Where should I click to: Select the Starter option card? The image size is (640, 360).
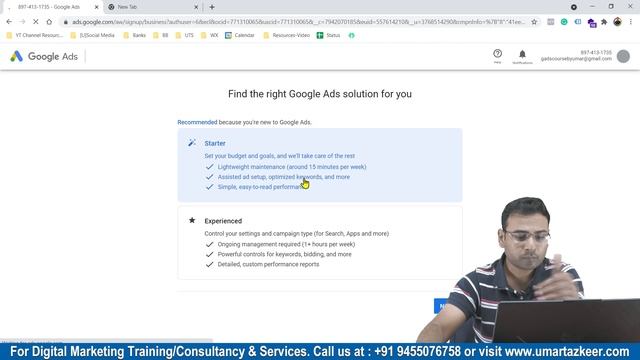320,165
